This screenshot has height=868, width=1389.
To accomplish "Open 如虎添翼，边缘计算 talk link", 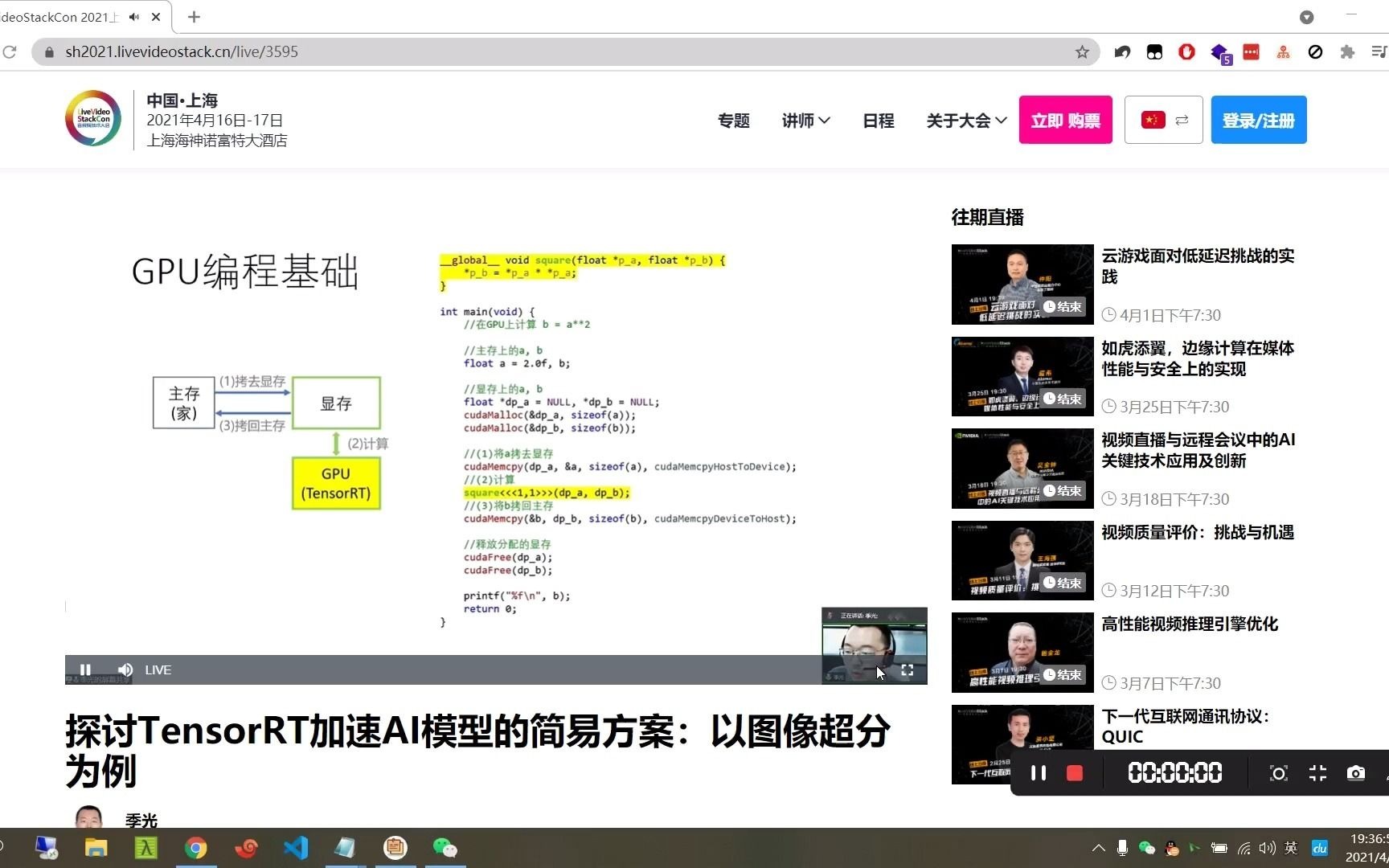I will pyautogui.click(x=1197, y=358).
